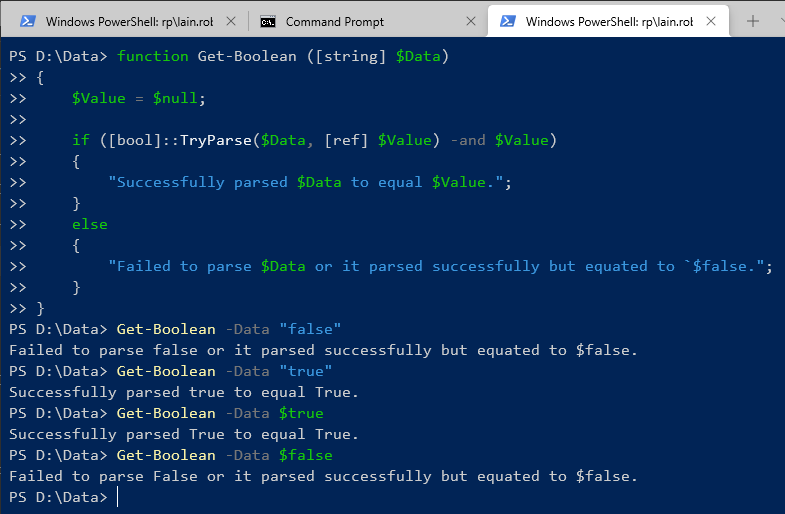Switch to the inactive Windows PowerShell tab

(x=129, y=22)
